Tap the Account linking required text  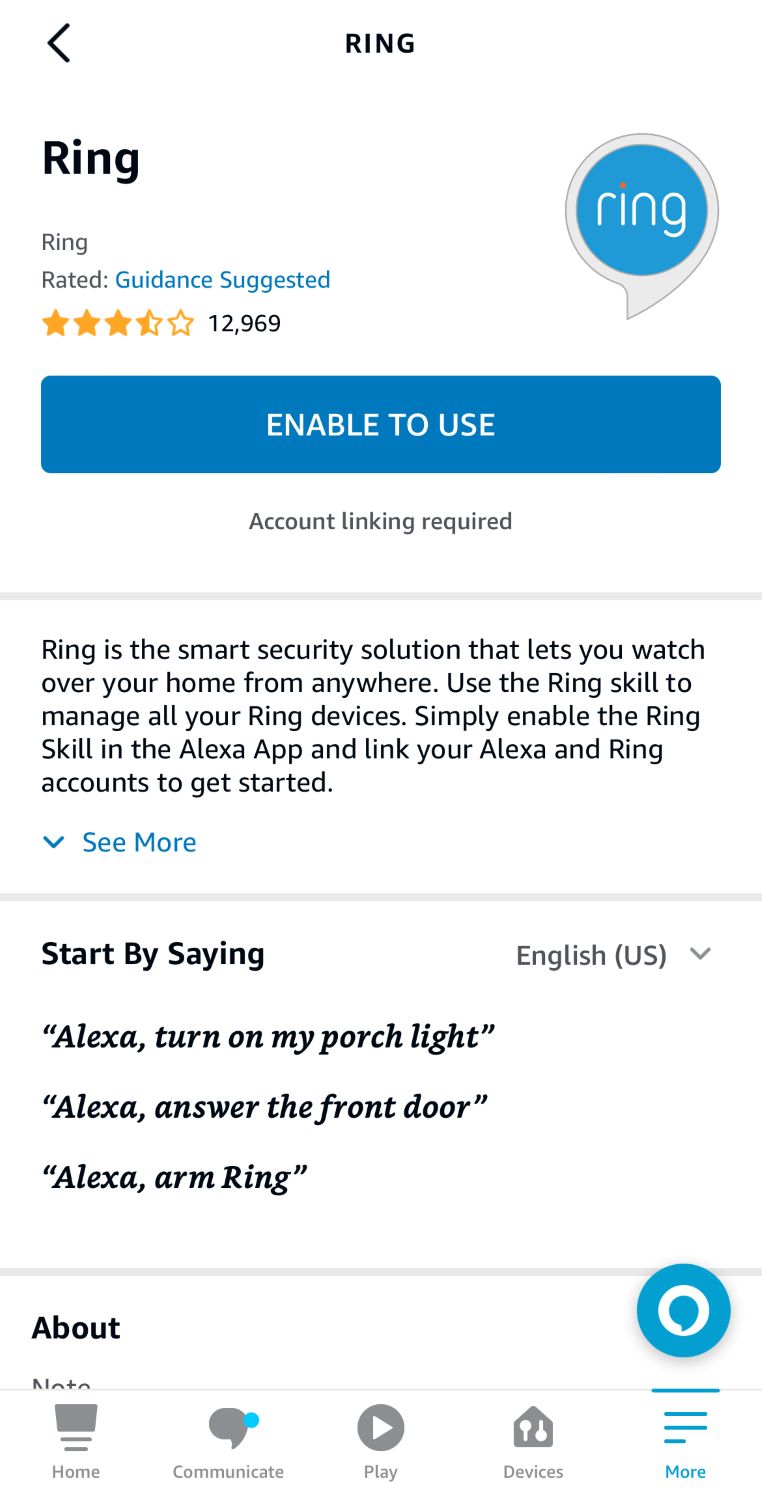pyautogui.click(x=380, y=521)
